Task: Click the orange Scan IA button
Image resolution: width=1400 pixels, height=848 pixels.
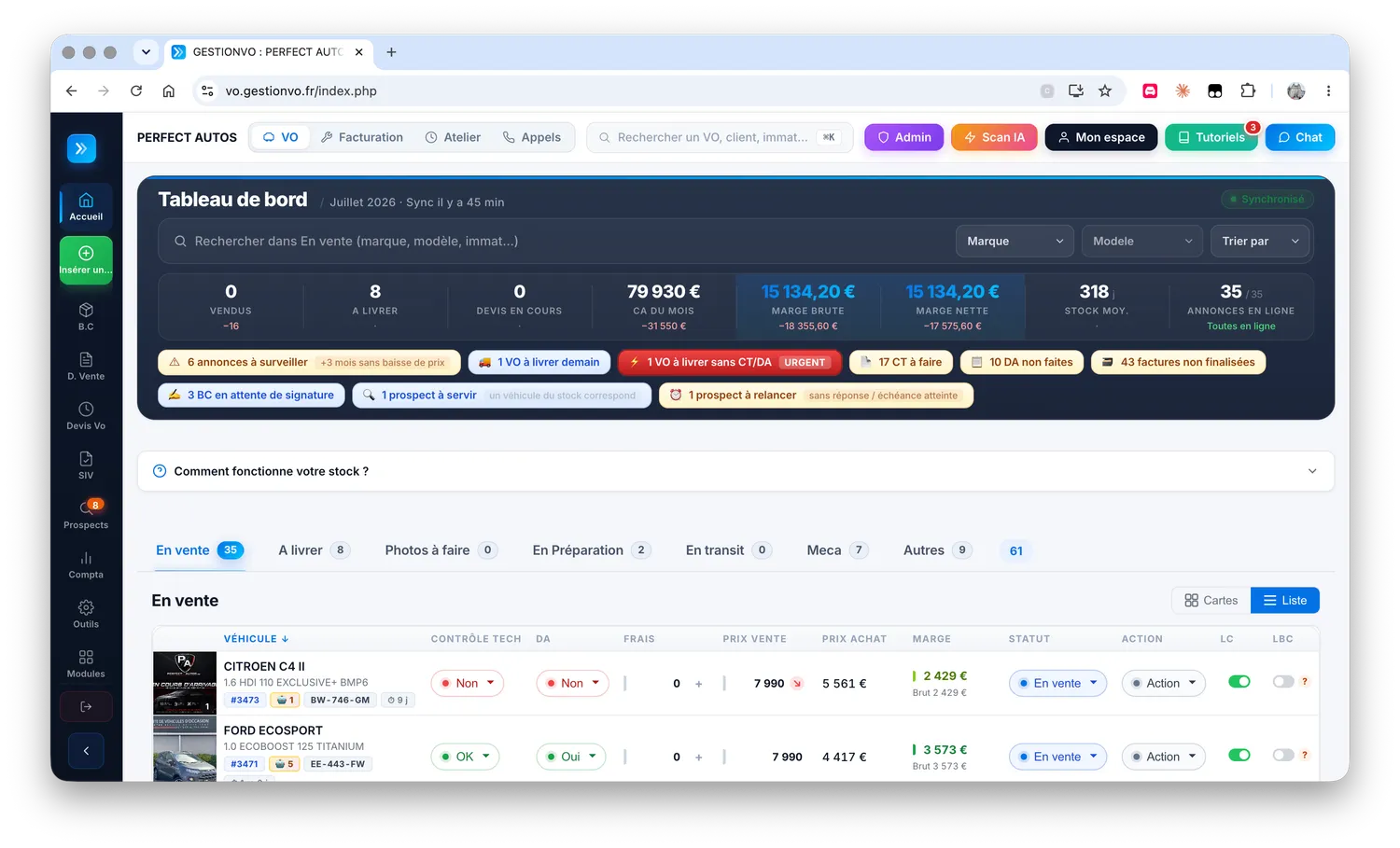Action: 994,137
